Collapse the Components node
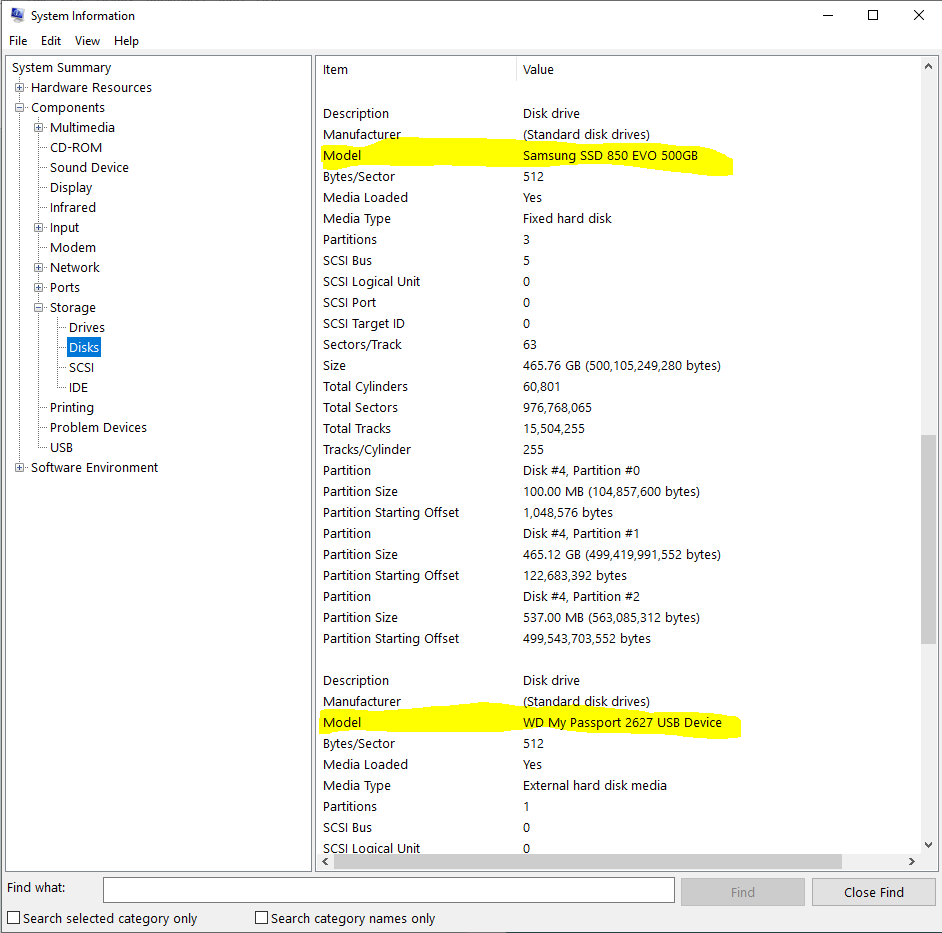The width and height of the screenshot is (942, 933). coord(20,108)
